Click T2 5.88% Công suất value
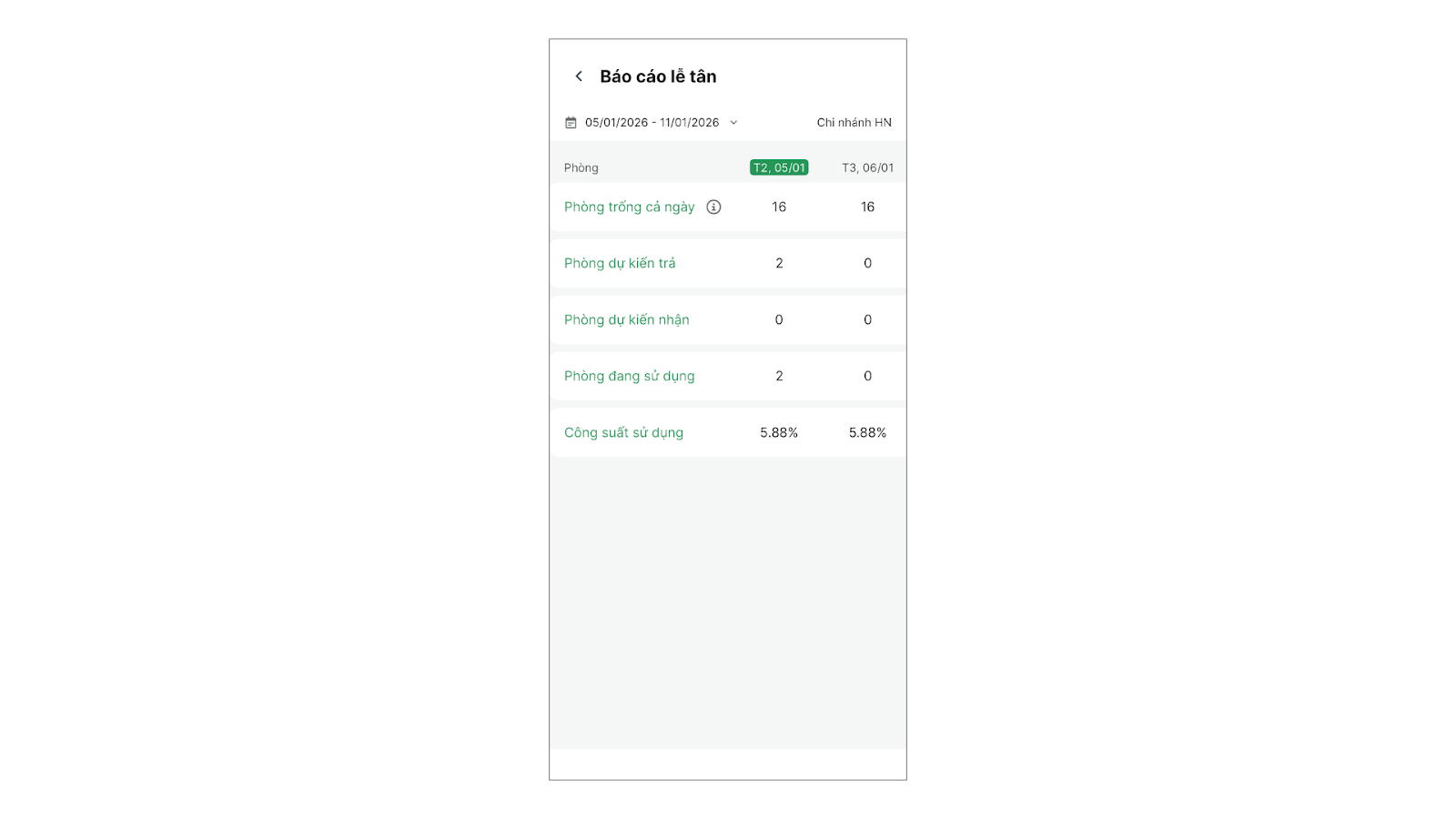Screen dimensions: 1456x819 (779, 433)
